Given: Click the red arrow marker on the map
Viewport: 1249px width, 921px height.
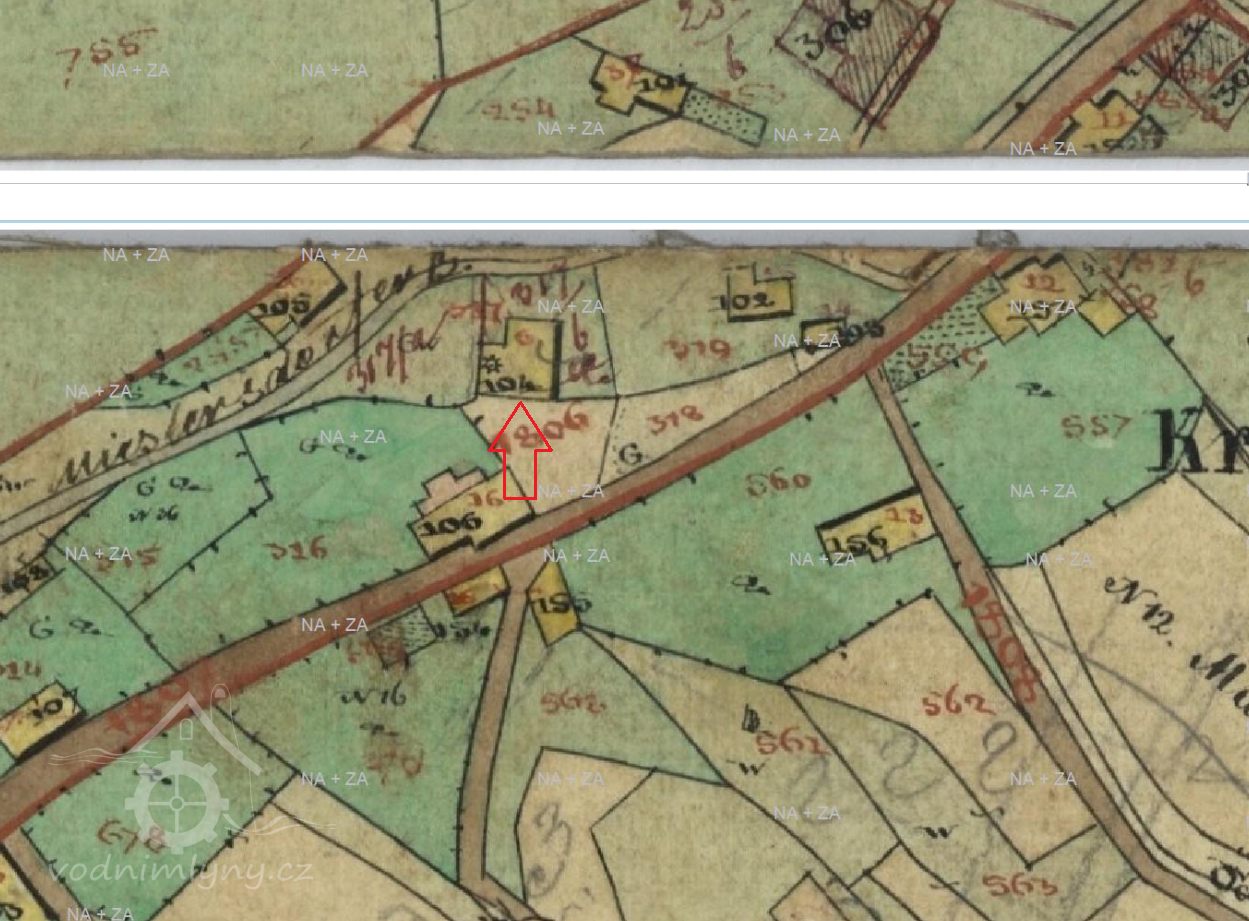Looking at the screenshot, I should pyautogui.click(x=520, y=452).
